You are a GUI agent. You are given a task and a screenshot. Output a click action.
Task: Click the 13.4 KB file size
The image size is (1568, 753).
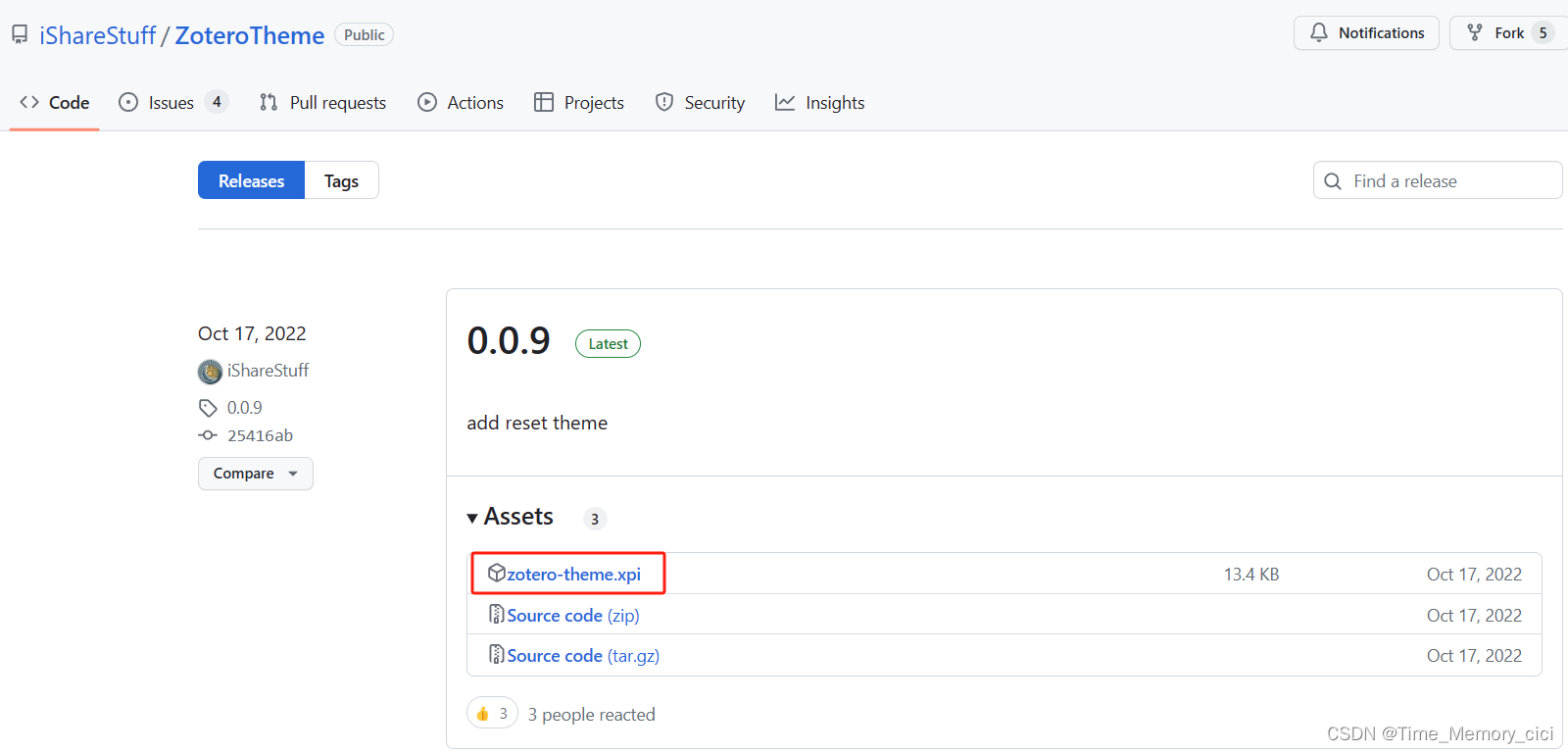(1251, 575)
